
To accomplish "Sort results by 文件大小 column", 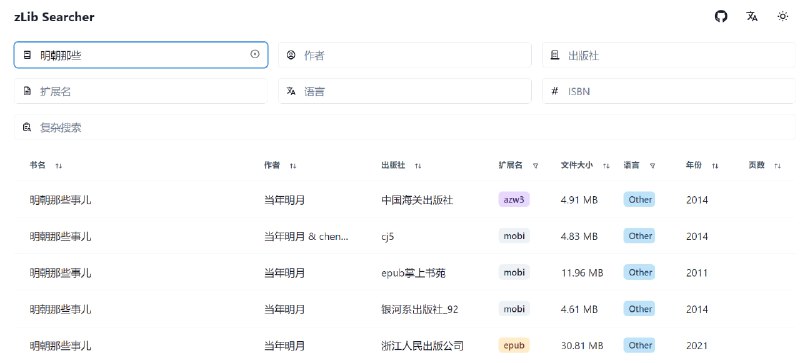I will (606, 165).
